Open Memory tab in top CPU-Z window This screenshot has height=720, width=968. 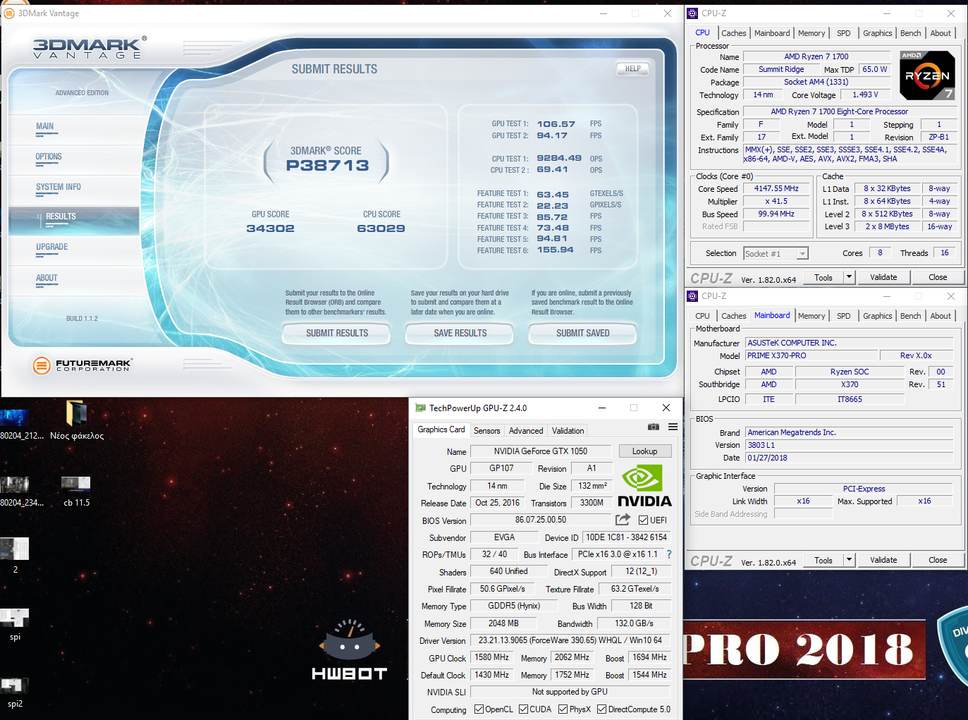pos(811,33)
